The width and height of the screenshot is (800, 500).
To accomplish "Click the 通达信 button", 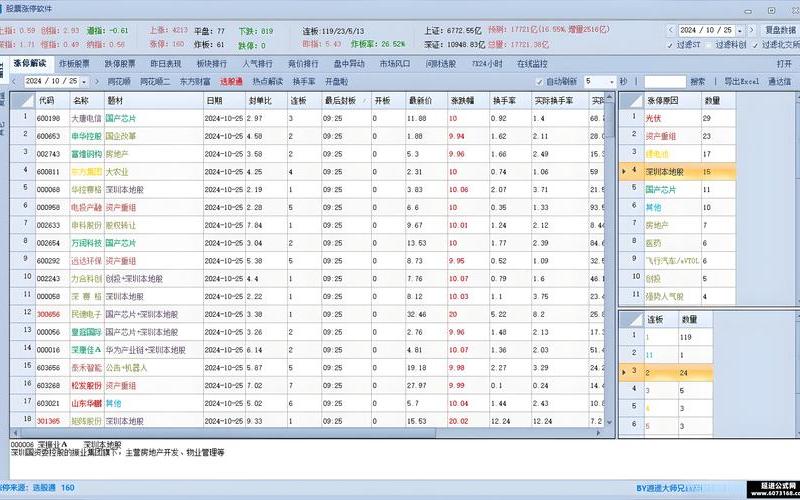I will coord(780,82).
